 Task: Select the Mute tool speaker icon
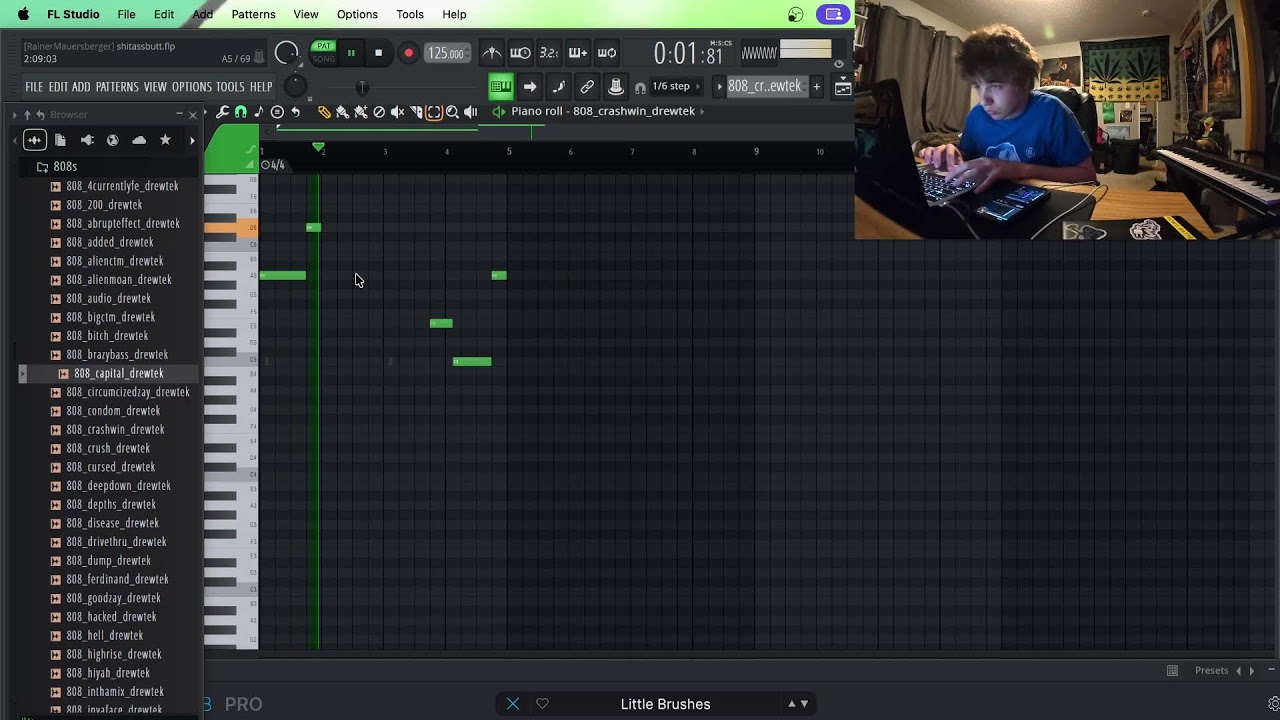[x=397, y=112]
